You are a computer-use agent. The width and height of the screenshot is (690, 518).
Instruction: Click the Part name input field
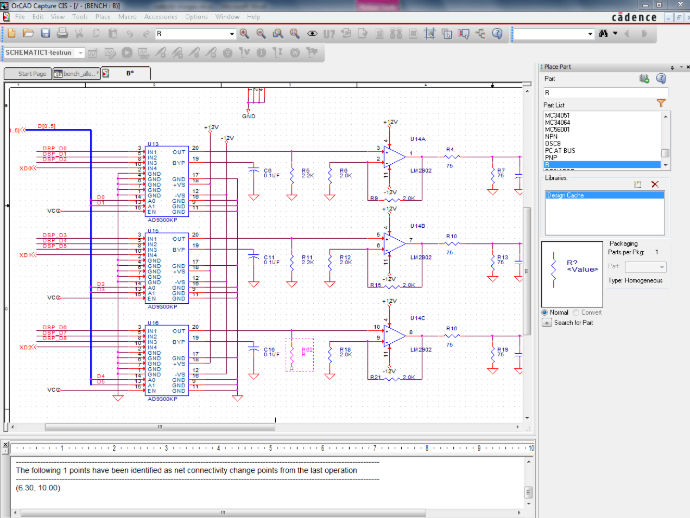606,92
